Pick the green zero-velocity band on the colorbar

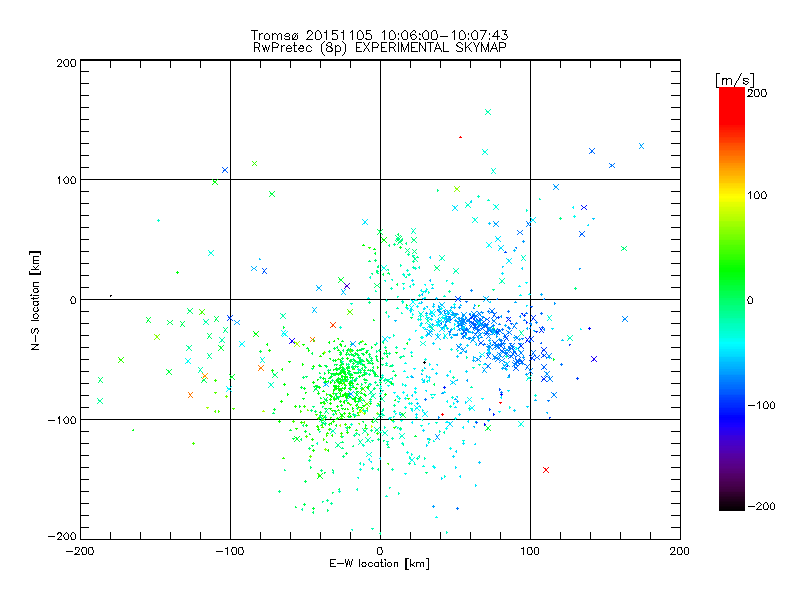[x=732, y=299]
